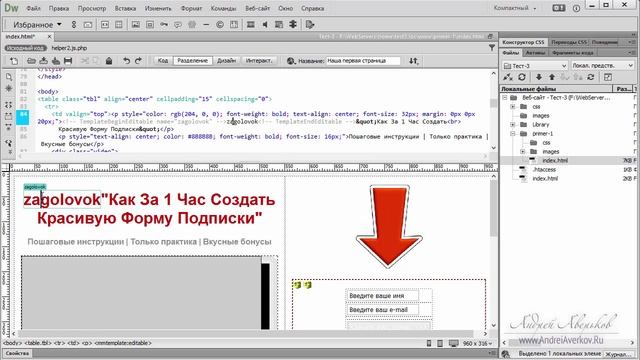
Task: Click the open folder icon in toolbar
Action: point(31,61)
